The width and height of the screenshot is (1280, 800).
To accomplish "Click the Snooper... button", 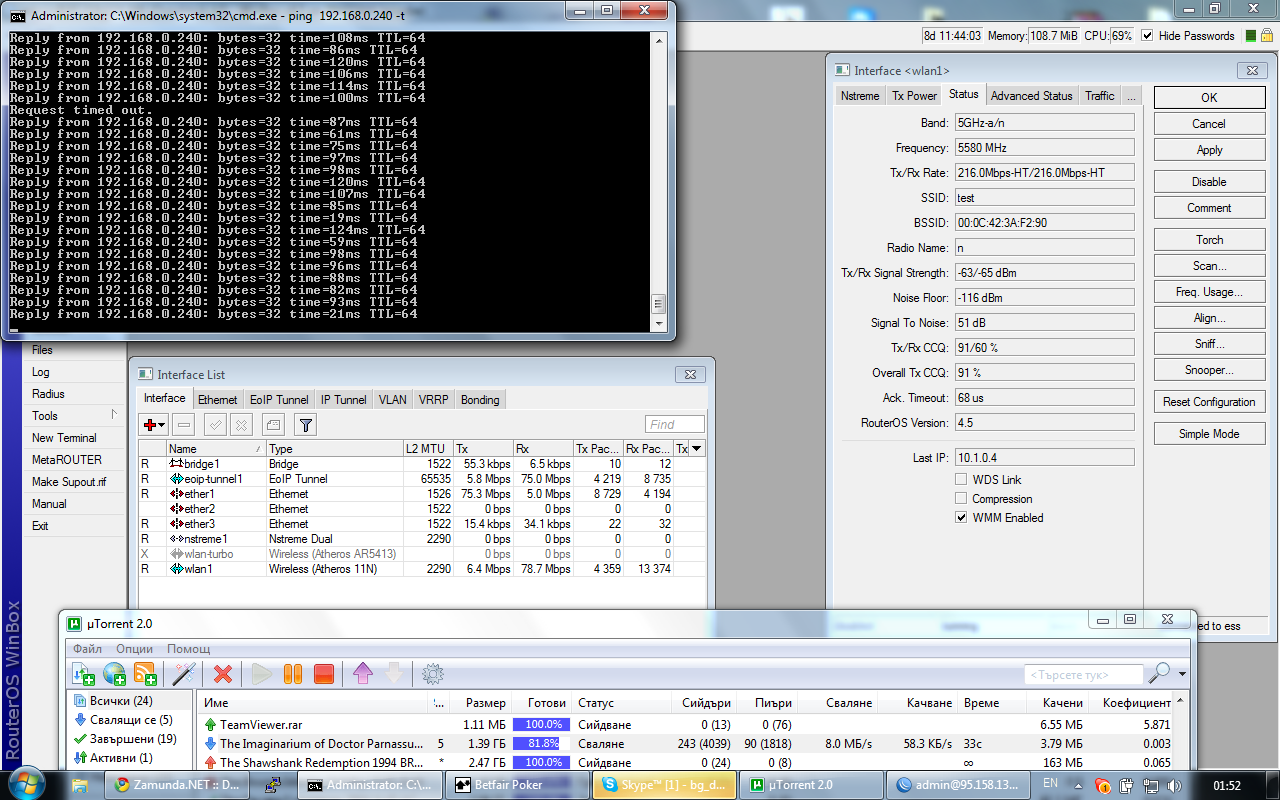I will pyautogui.click(x=1209, y=370).
